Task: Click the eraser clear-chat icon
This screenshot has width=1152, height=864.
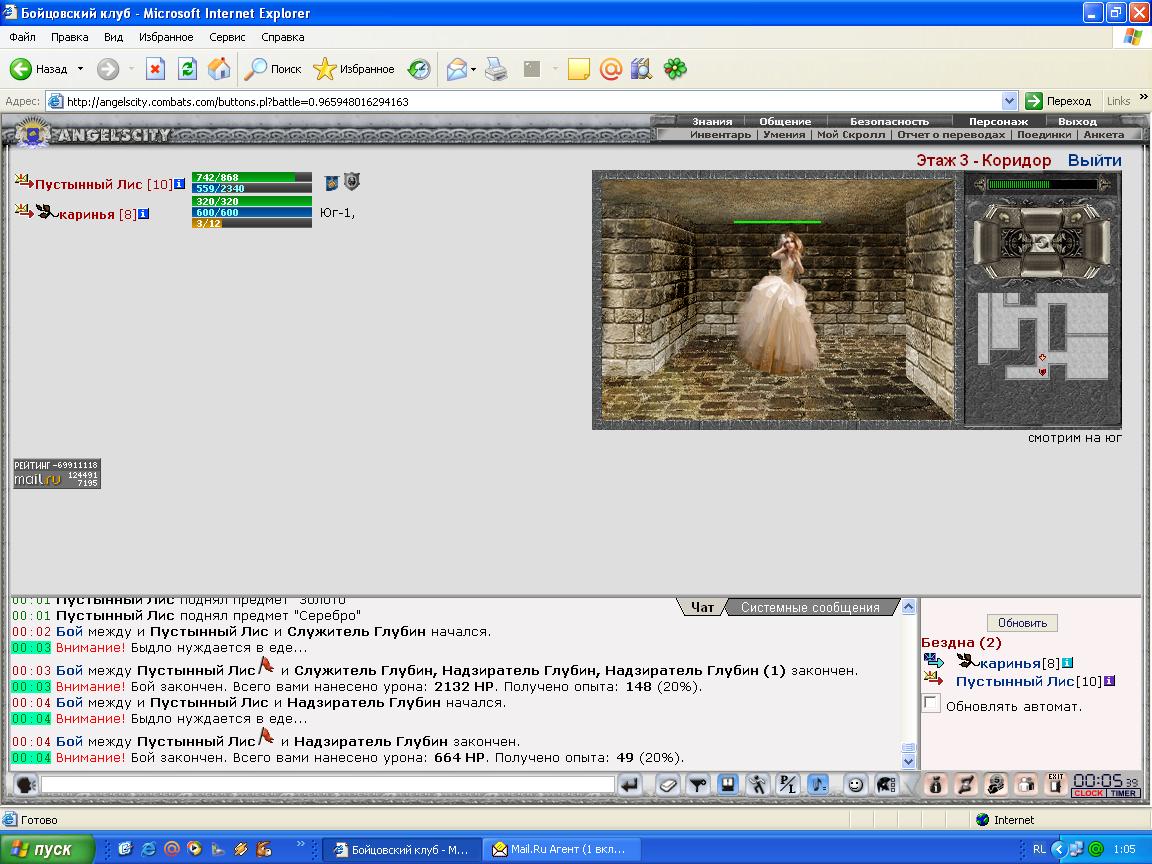Action: [x=668, y=785]
